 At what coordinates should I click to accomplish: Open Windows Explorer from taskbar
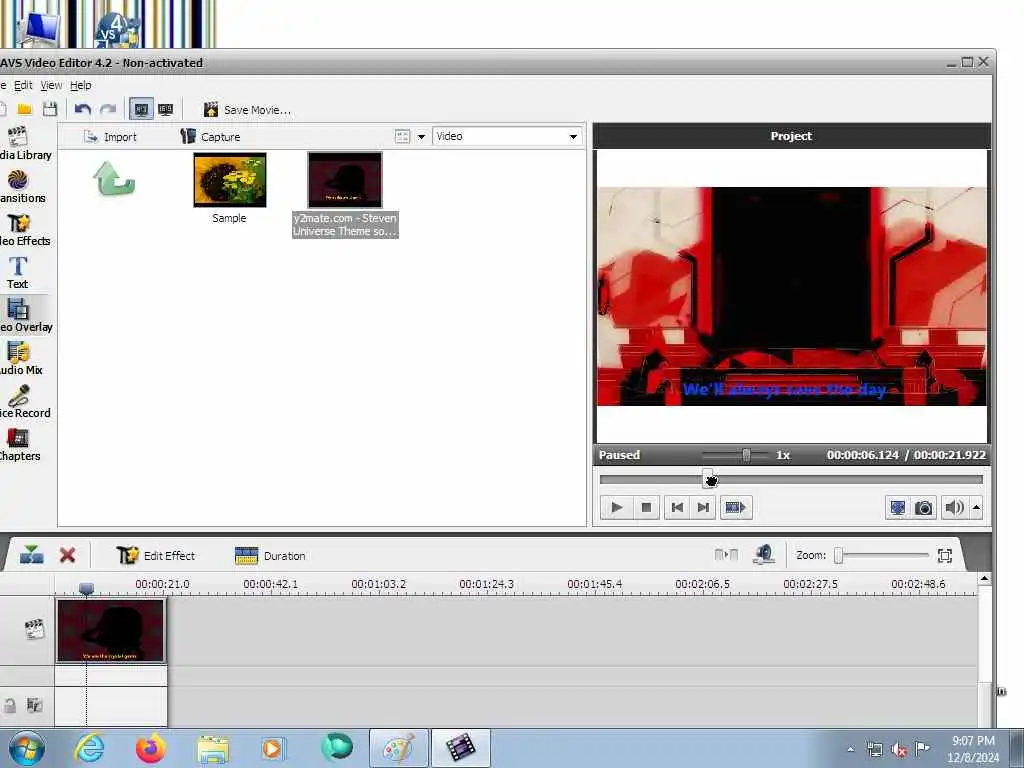pos(213,748)
